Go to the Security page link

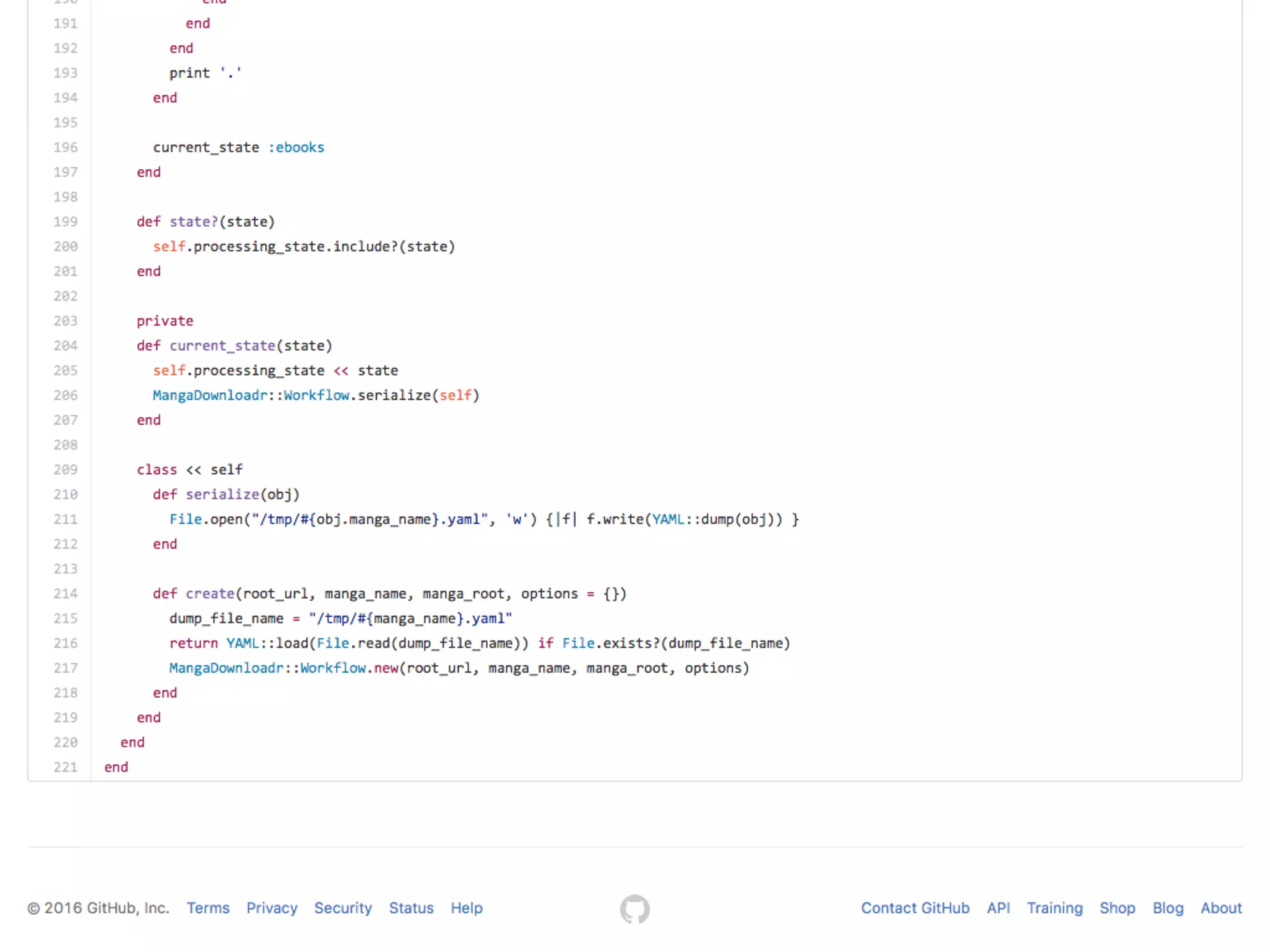[x=342, y=908]
